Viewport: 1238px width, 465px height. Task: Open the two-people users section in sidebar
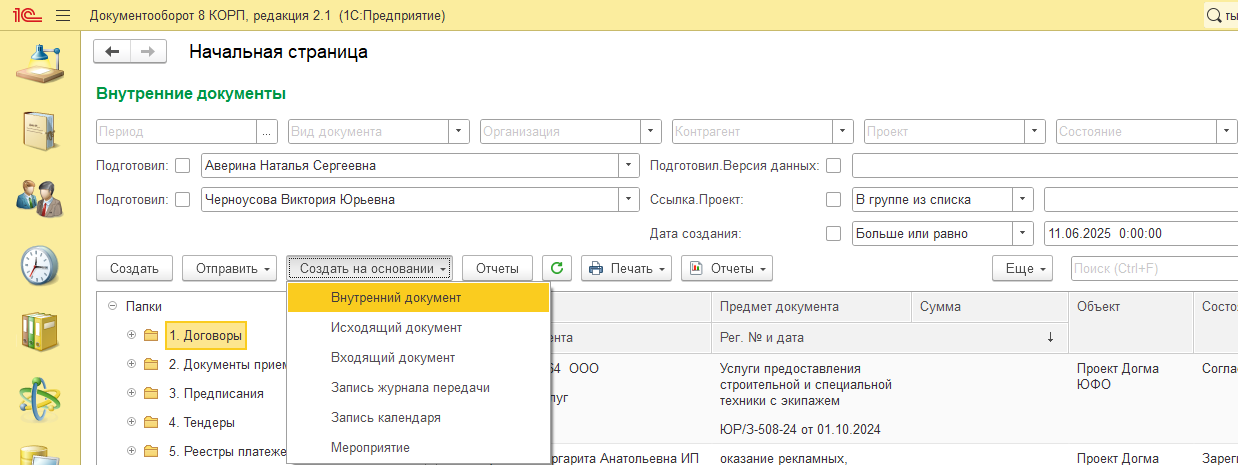click(40, 196)
